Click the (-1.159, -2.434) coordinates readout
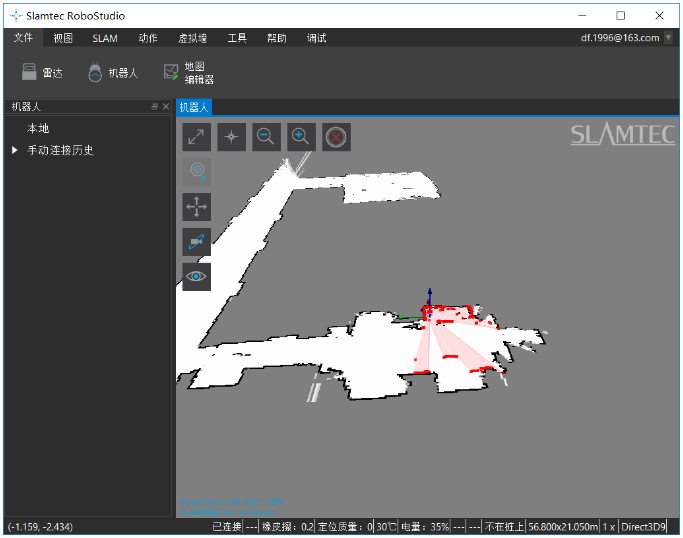The width and height of the screenshot is (683, 538). (x=40, y=527)
